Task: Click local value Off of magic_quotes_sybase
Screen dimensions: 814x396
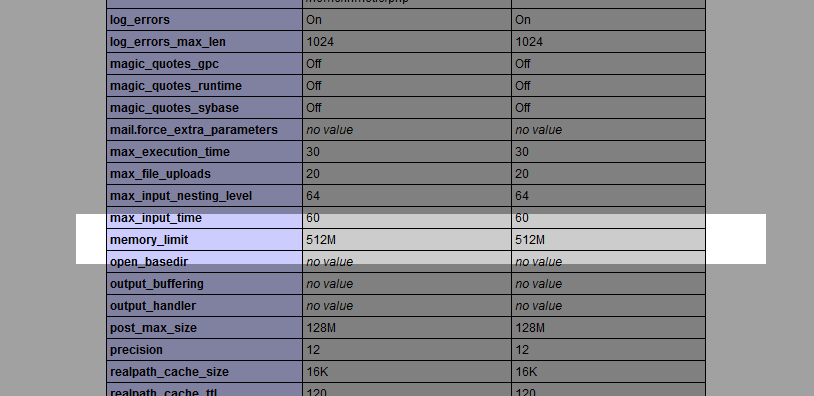Action: [314, 108]
